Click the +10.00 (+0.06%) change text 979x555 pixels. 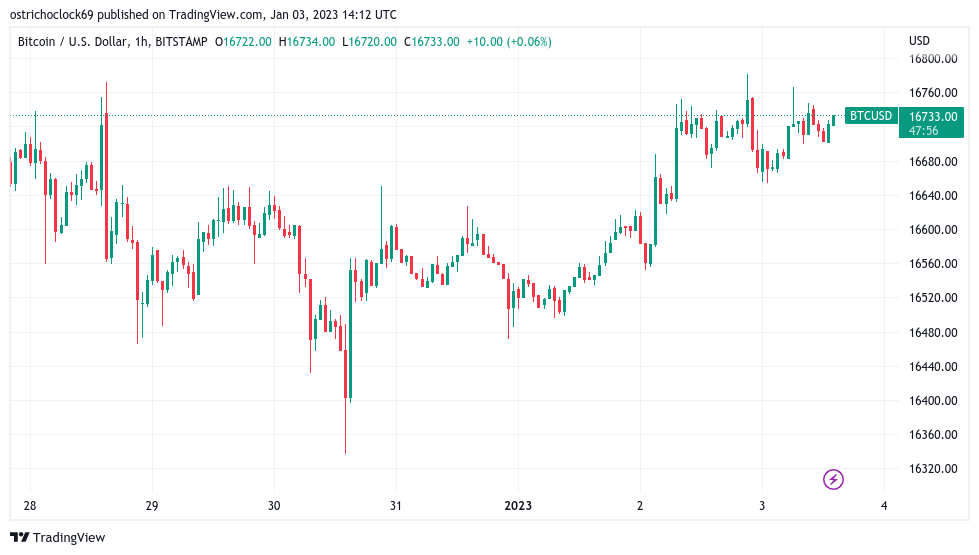click(509, 42)
